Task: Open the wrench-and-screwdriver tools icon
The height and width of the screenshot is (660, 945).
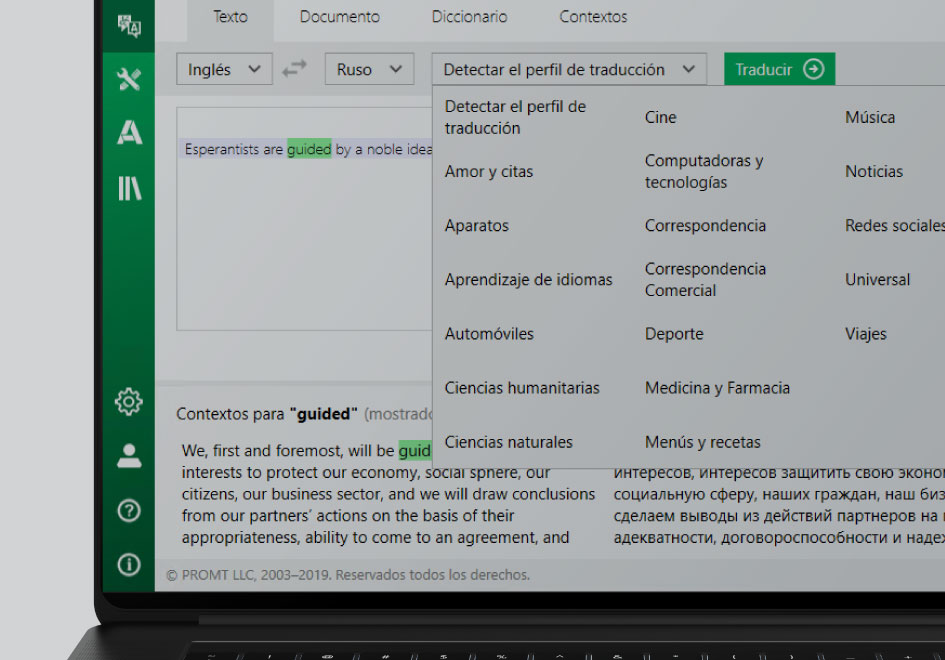Action: [x=129, y=79]
